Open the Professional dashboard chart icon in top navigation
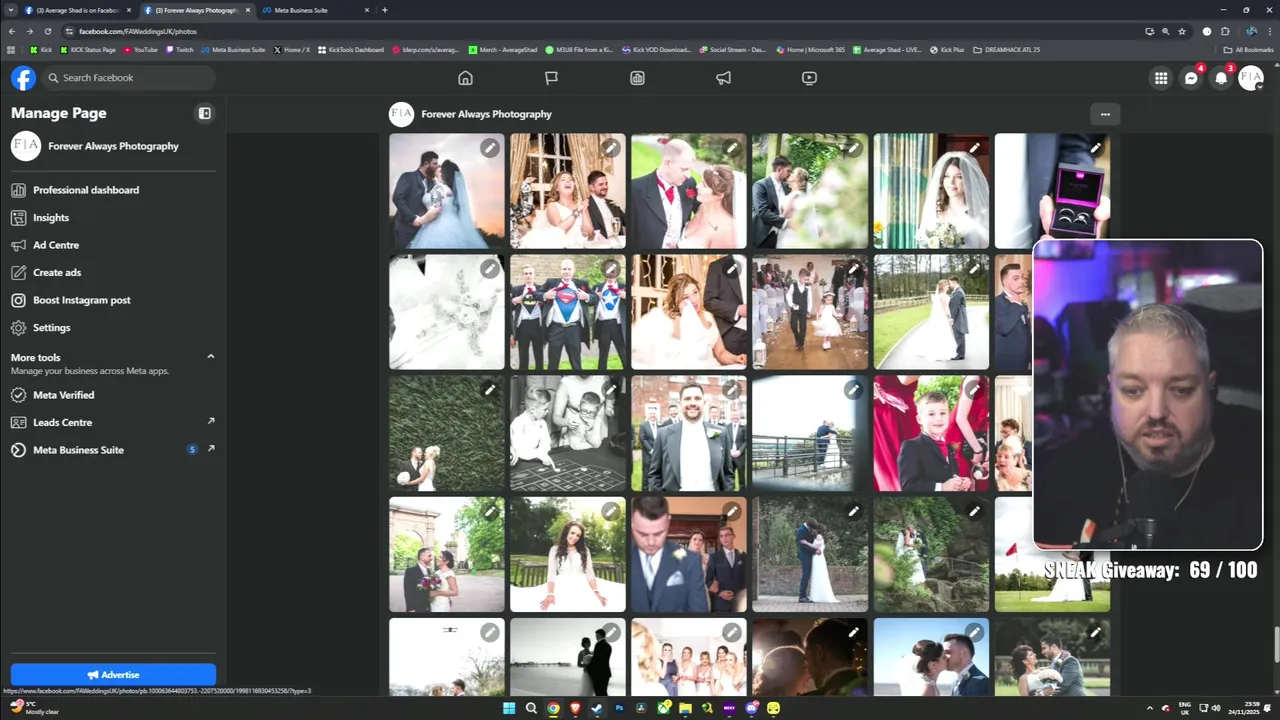Screen dimensions: 1280x720 (637, 78)
